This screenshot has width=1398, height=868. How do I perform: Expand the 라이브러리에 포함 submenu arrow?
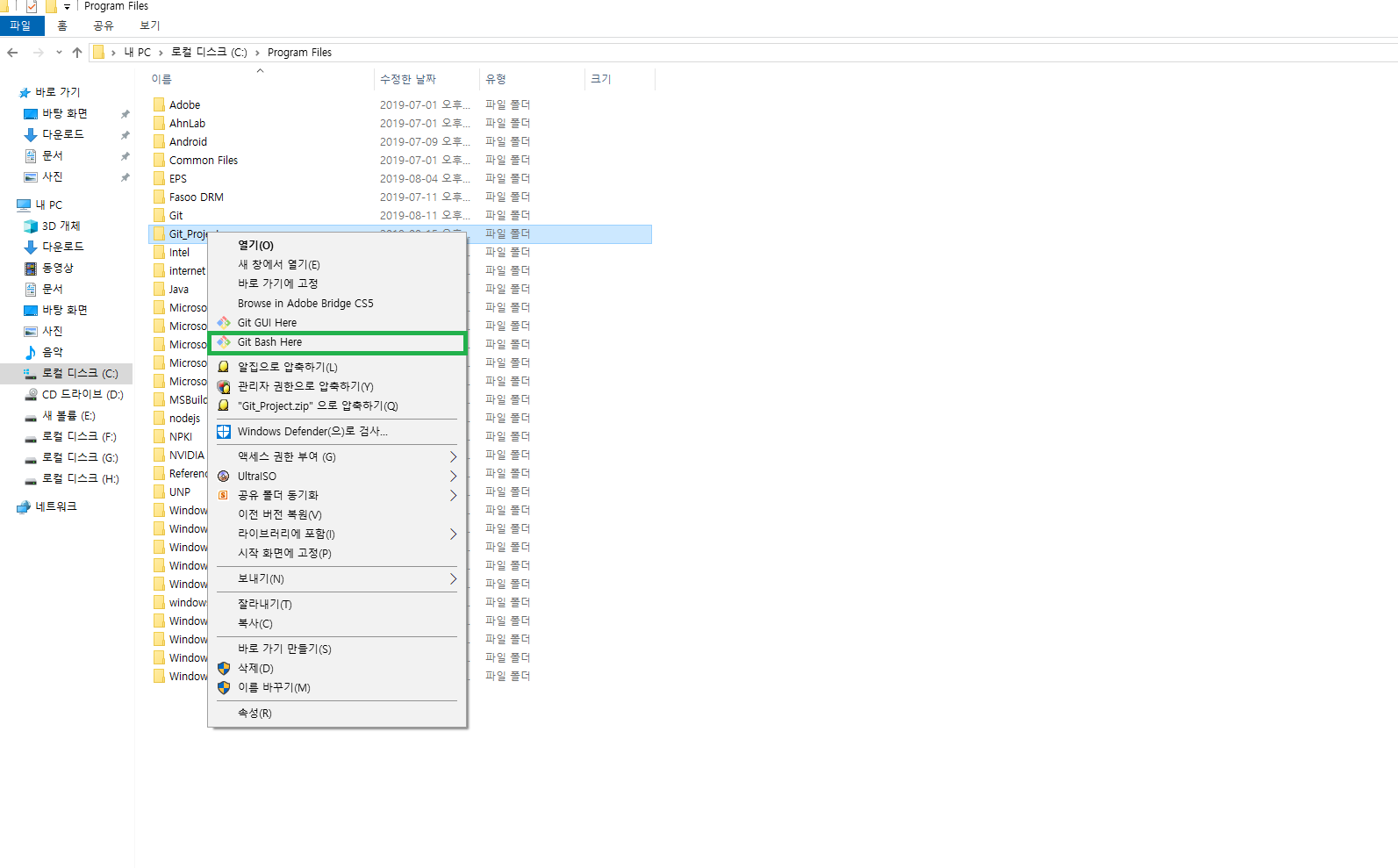tap(453, 534)
